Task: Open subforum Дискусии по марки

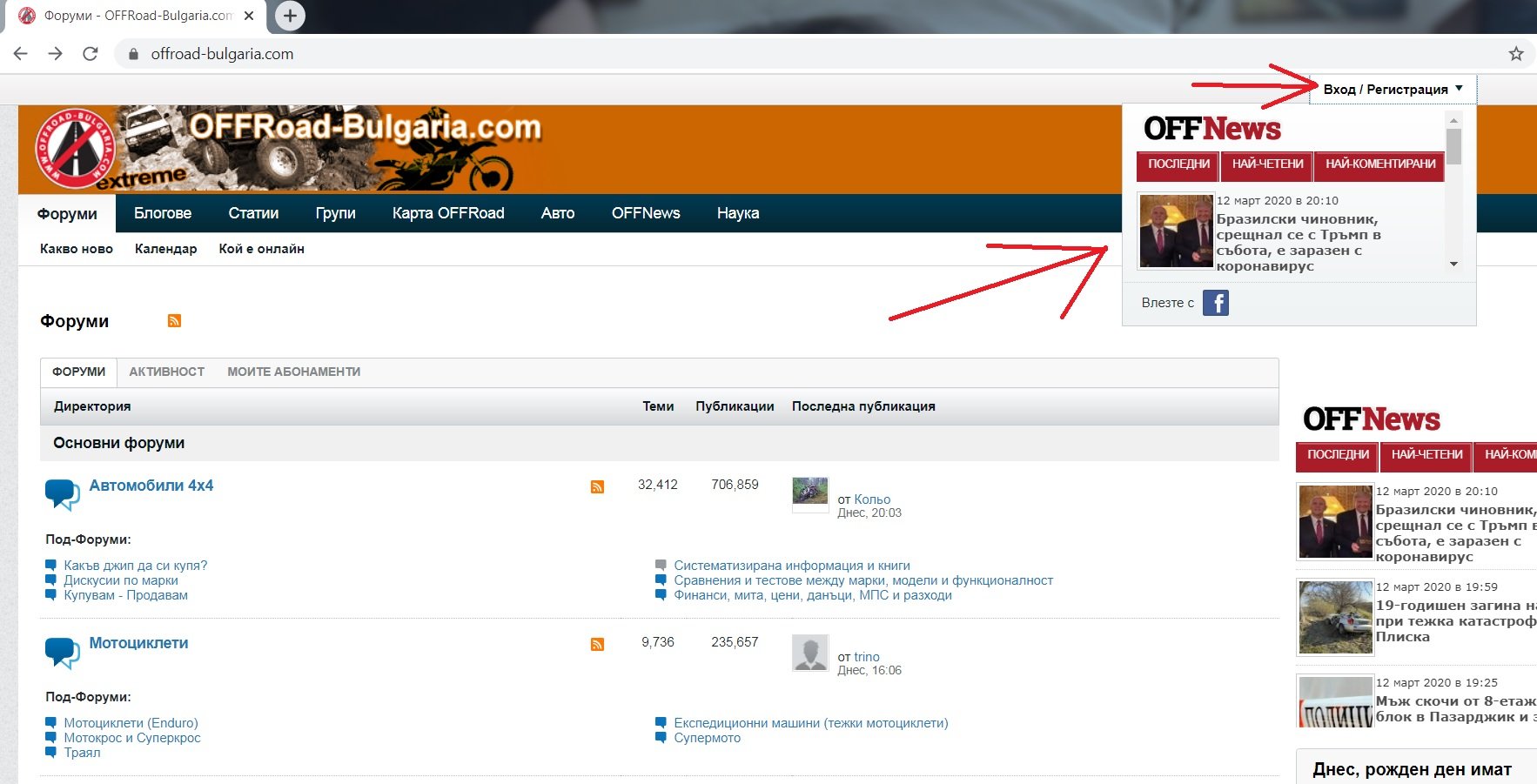Action: click(x=121, y=580)
